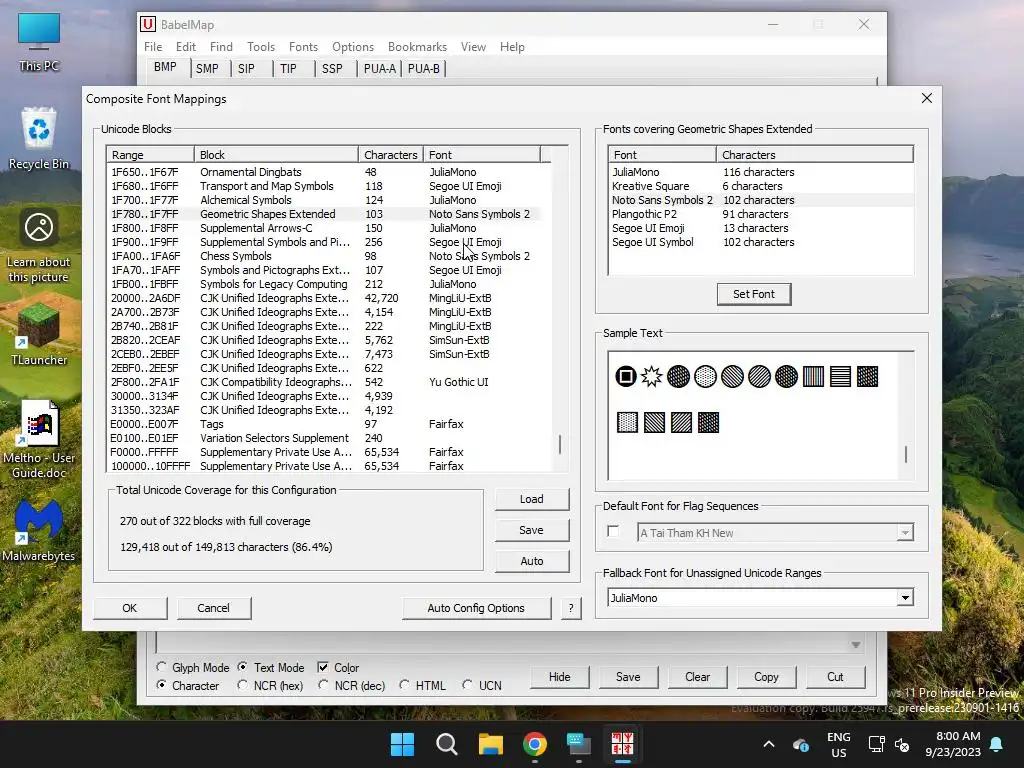Click the Copy button in BabelMap window

pos(766,677)
